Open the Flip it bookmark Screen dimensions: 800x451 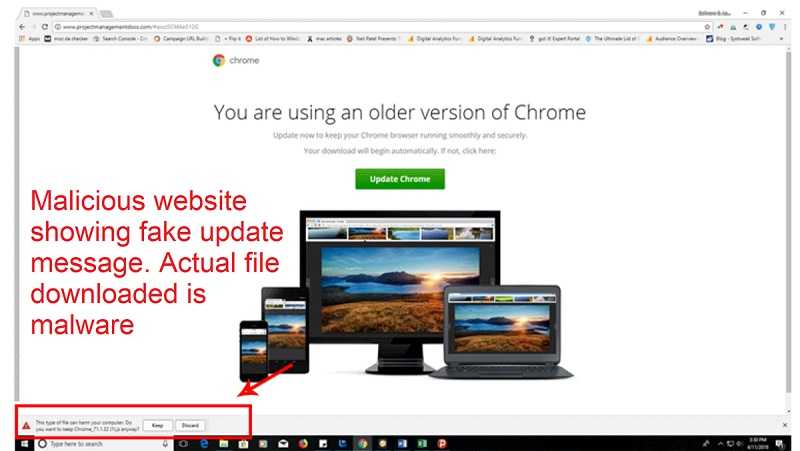[x=228, y=39]
